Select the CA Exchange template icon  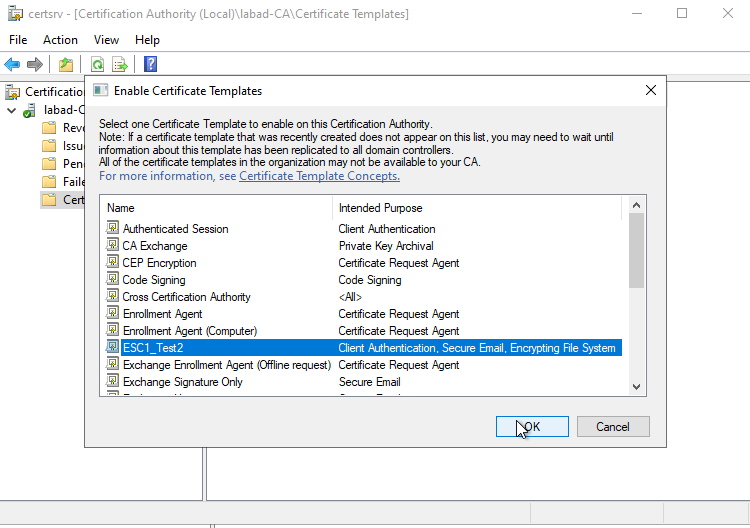[113, 246]
